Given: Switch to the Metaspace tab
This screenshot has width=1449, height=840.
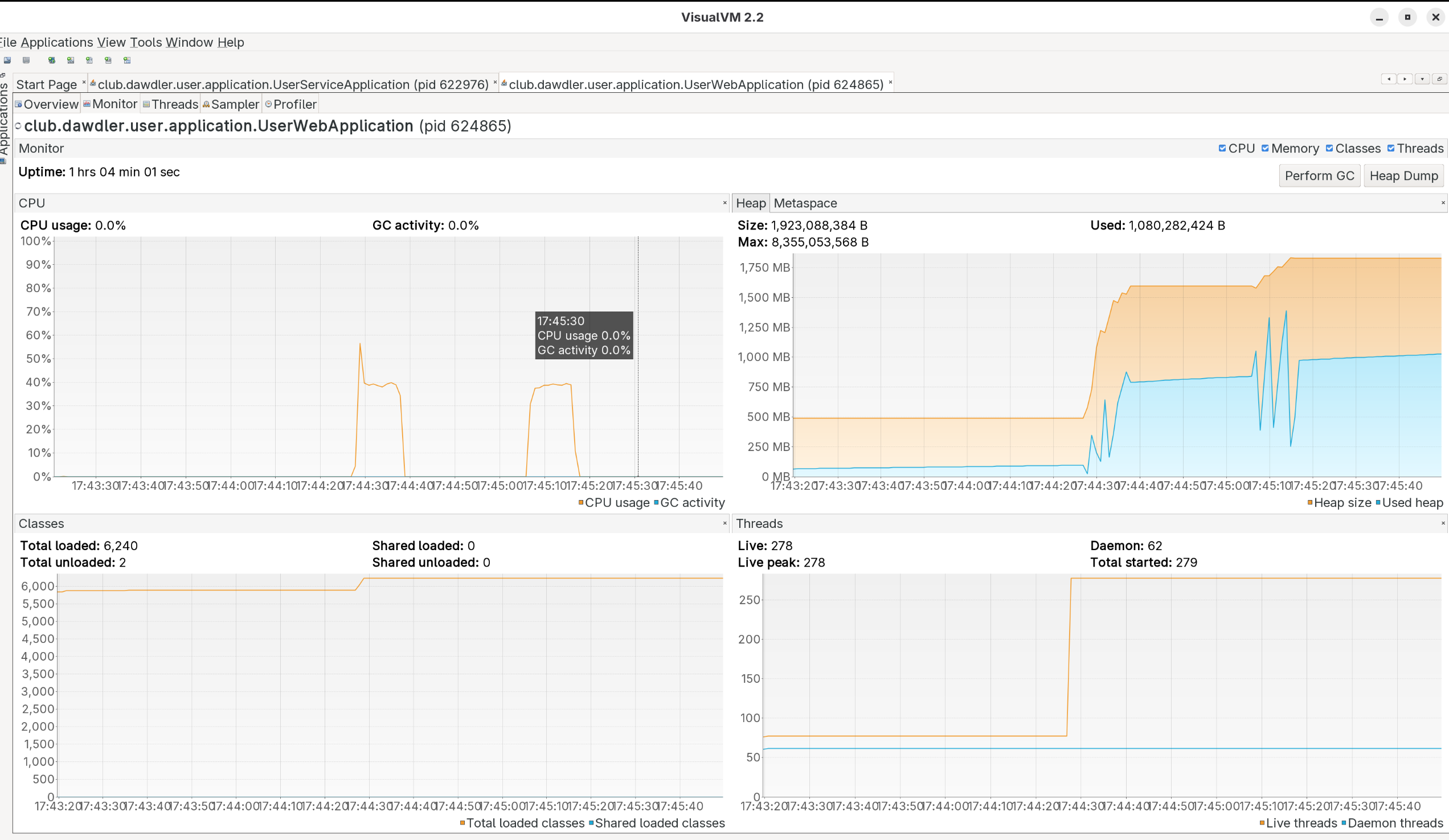Looking at the screenshot, I should click(x=805, y=203).
